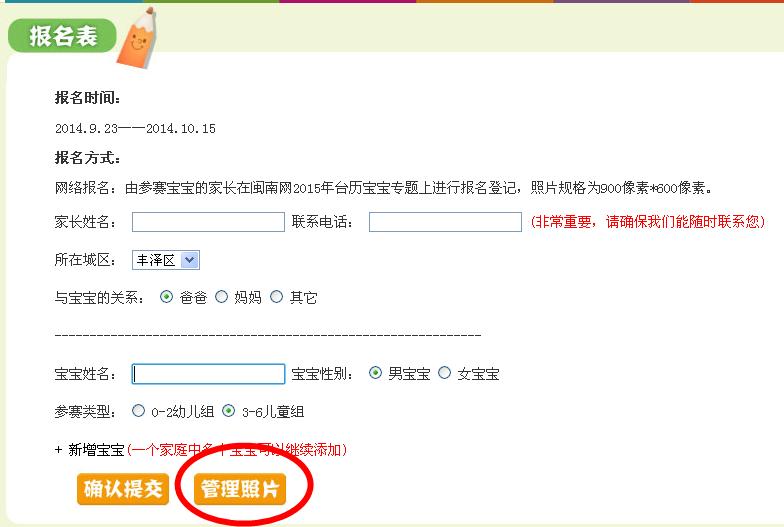Click the + 新增宝宝 link

[x=90, y=450]
